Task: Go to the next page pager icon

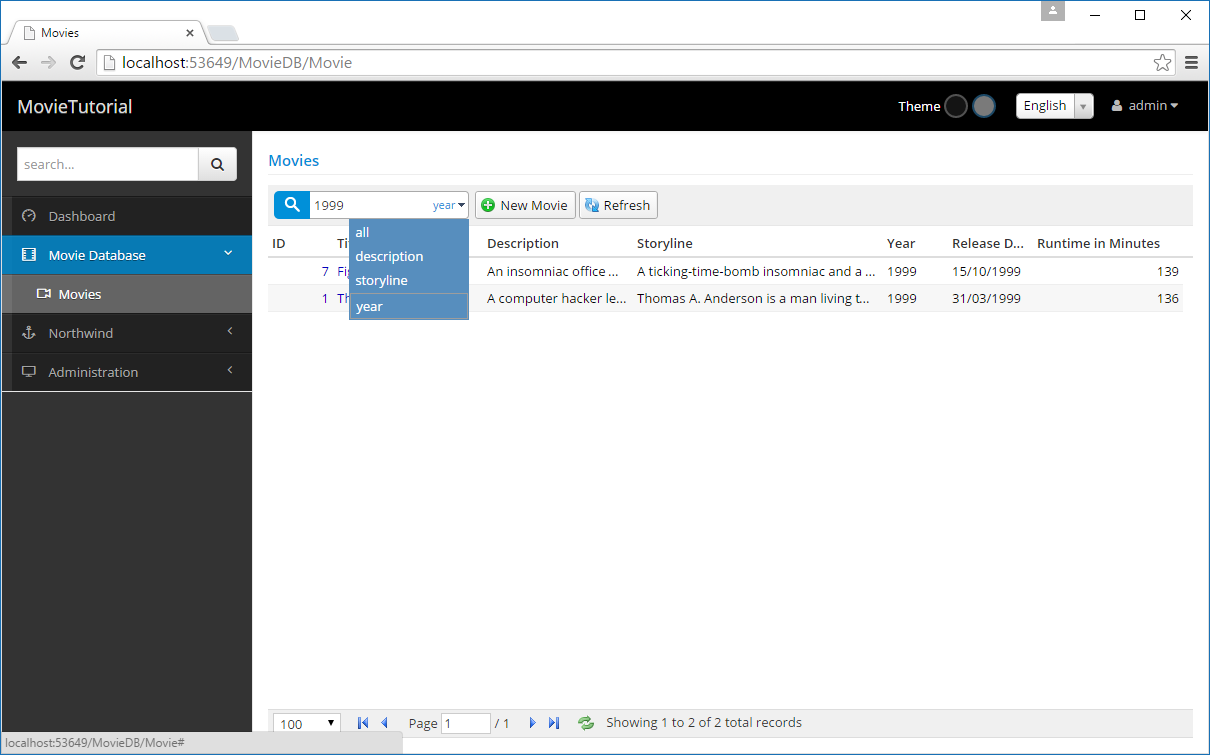Action: click(x=532, y=723)
